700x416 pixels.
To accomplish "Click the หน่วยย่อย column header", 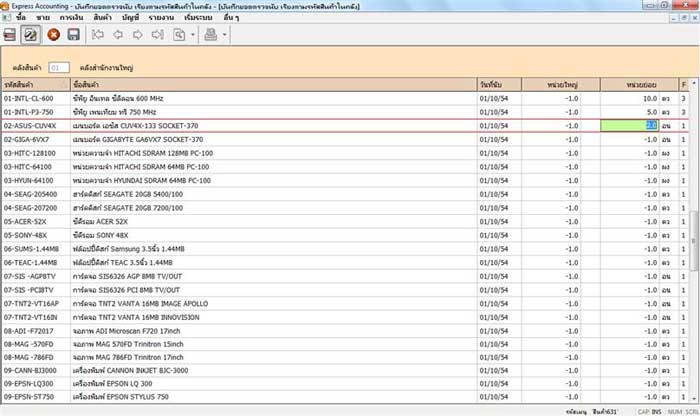I will [640, 84].
